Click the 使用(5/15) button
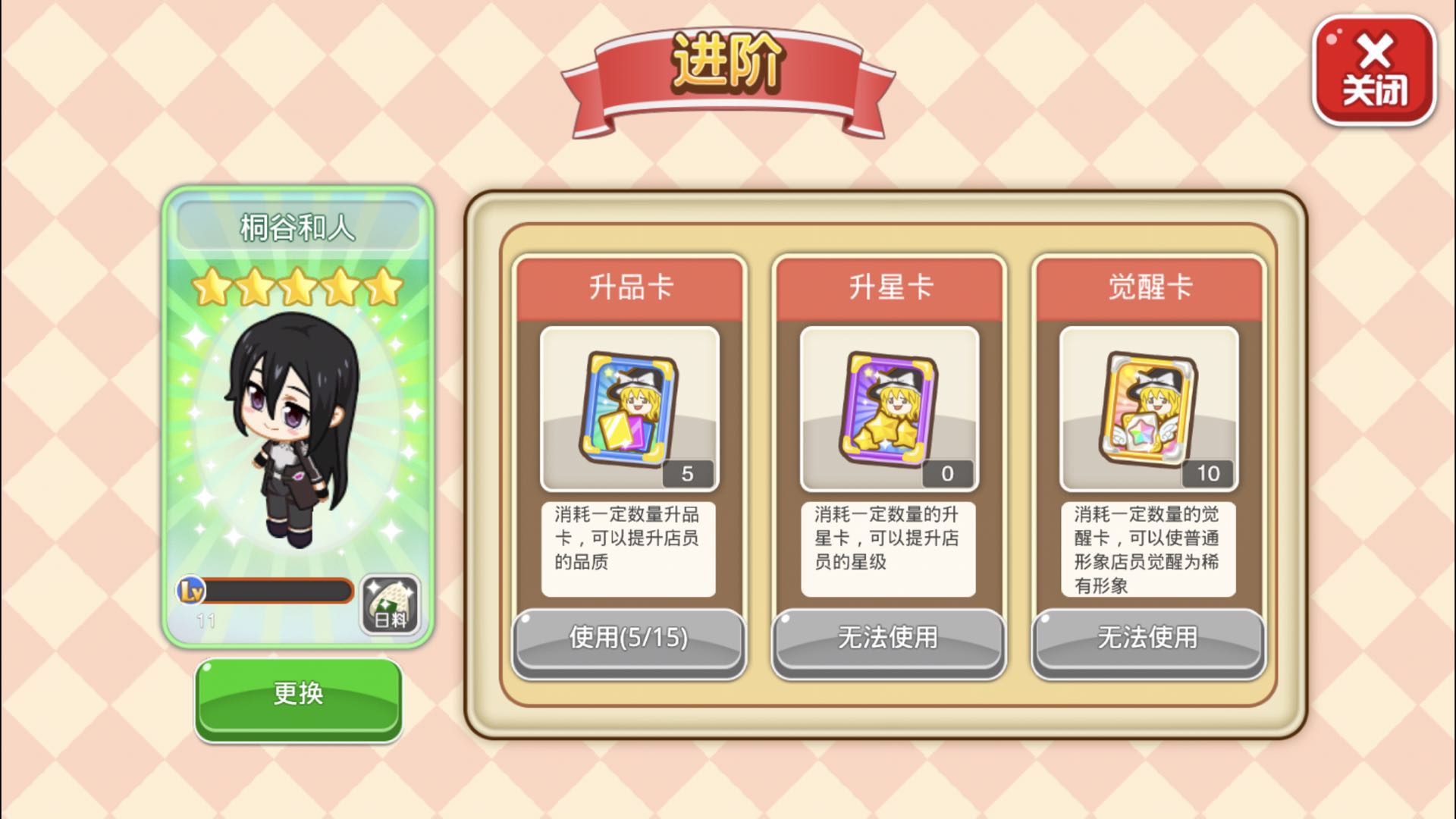This screenshot has height=819, width=1456. pyautogui.click(x=629, y=639)
